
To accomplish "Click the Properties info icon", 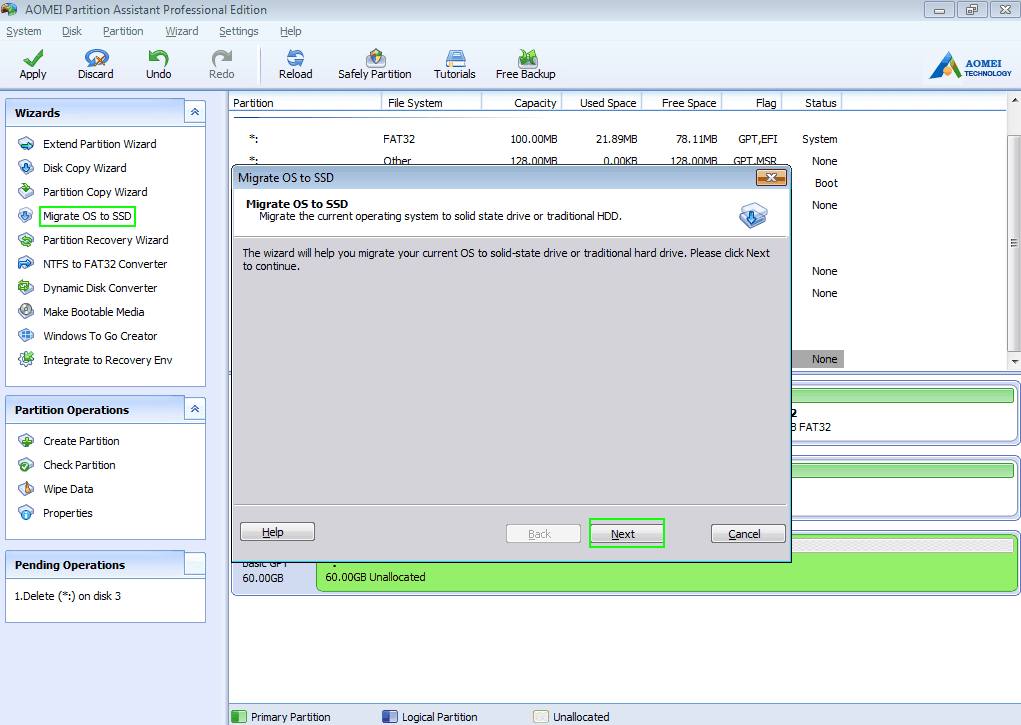I will pyautogui.click(x=26, y=513).
